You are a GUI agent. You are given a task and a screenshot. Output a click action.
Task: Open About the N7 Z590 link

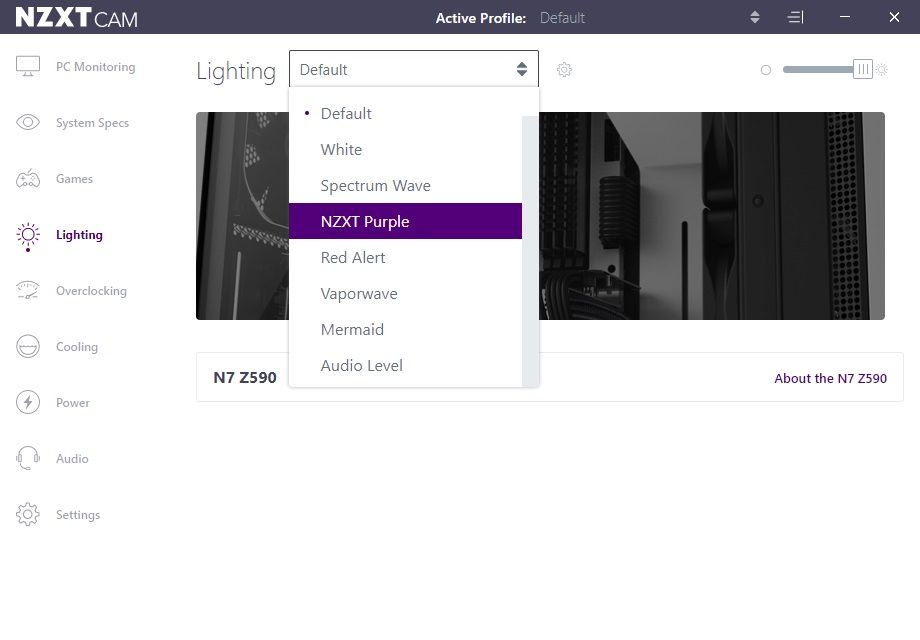point(830,378)
